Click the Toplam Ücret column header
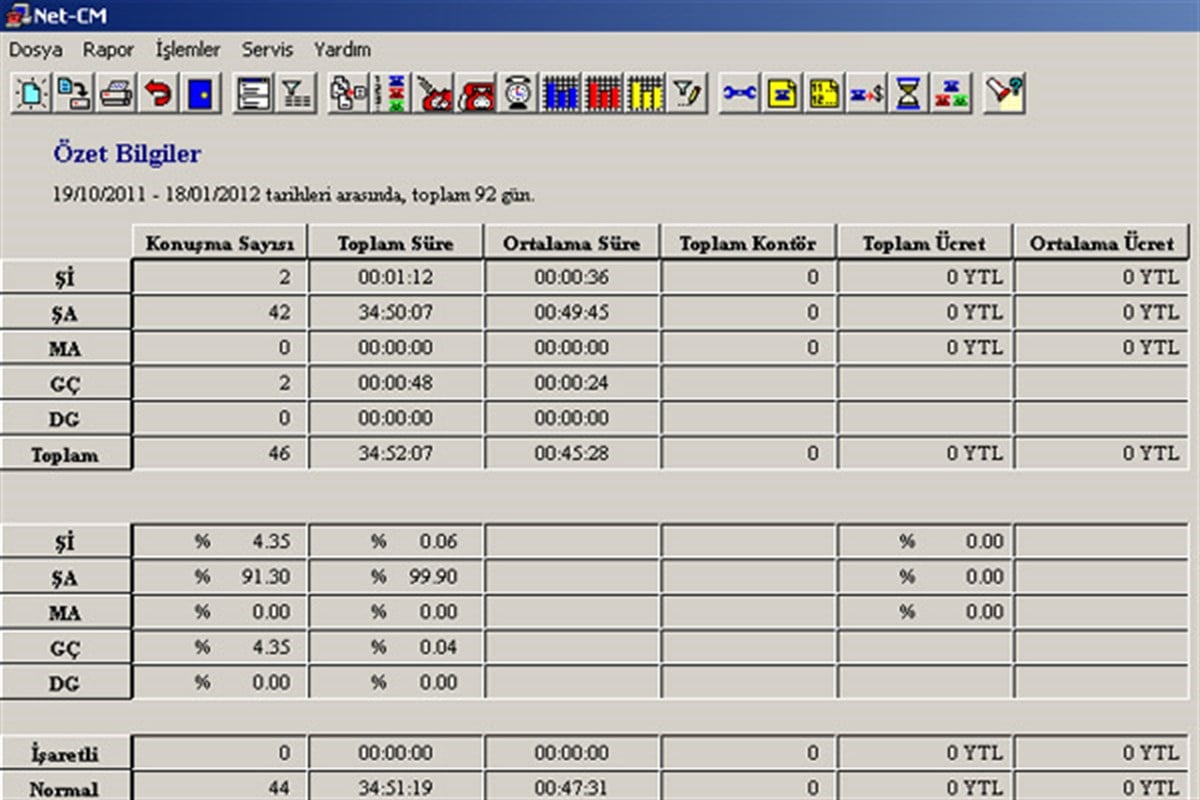Screen dimensions: 1200x800 pyautogui.click(x=925, y=242)
